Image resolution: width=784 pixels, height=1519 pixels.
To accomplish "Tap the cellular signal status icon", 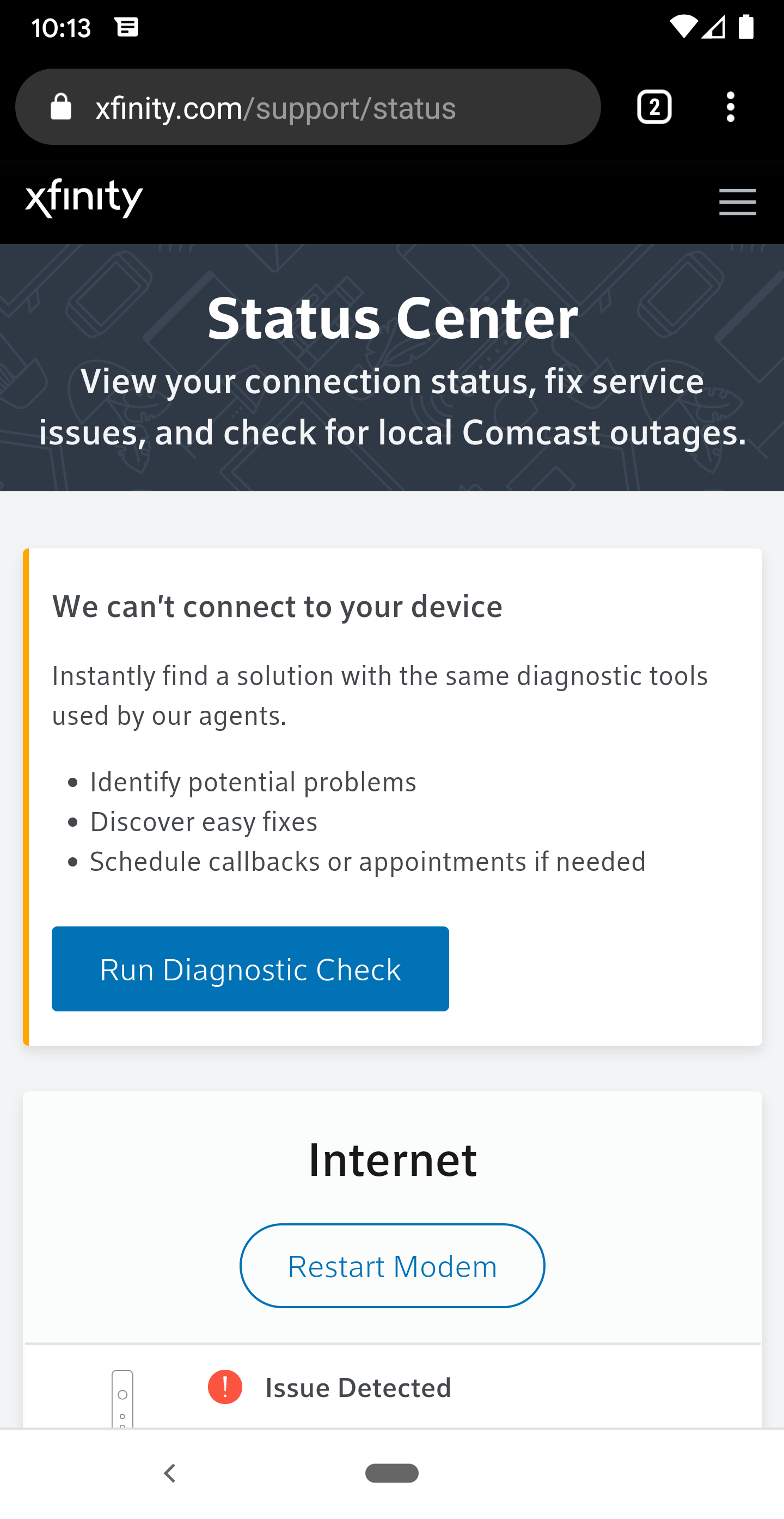I will point(713,27).
